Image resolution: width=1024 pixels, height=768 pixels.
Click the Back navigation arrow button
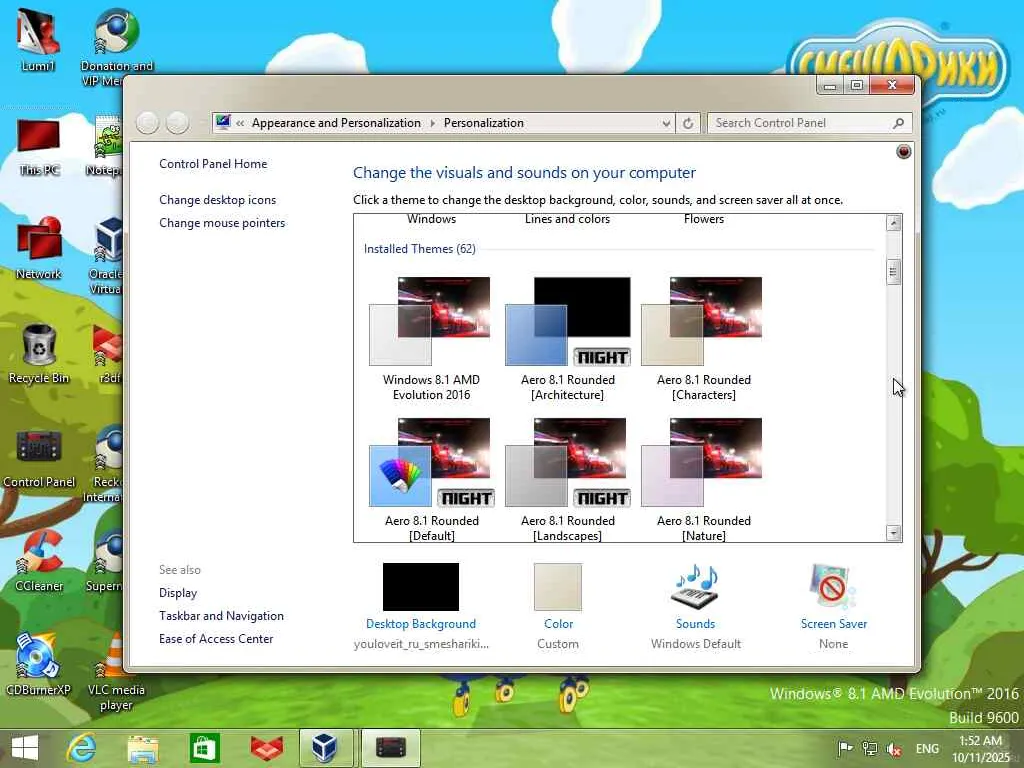148,123
